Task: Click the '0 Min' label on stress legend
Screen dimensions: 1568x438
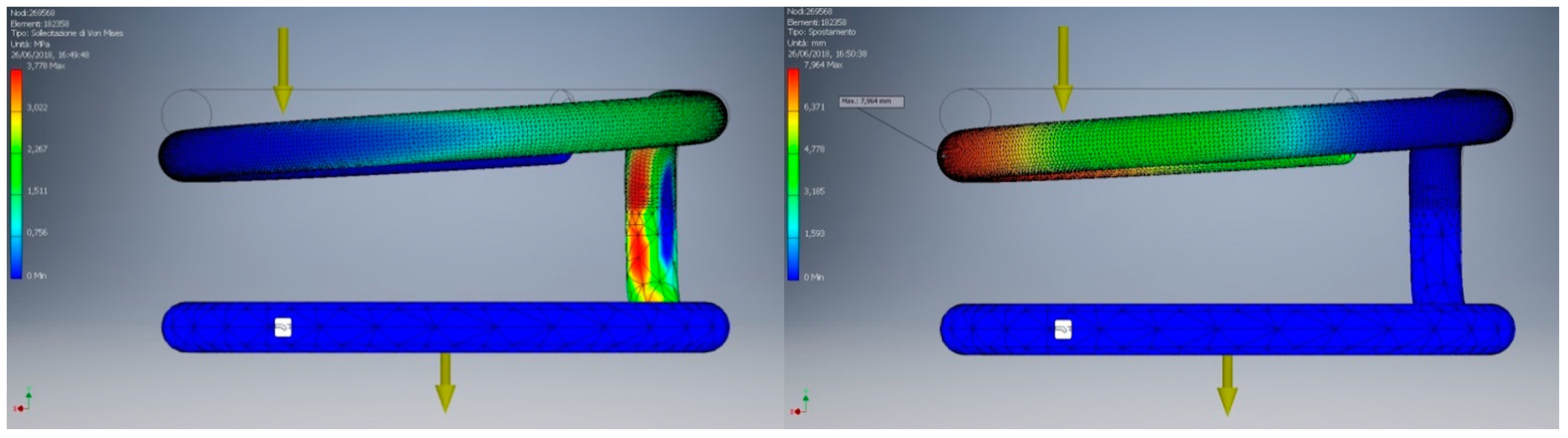Action: pos(37,275)
